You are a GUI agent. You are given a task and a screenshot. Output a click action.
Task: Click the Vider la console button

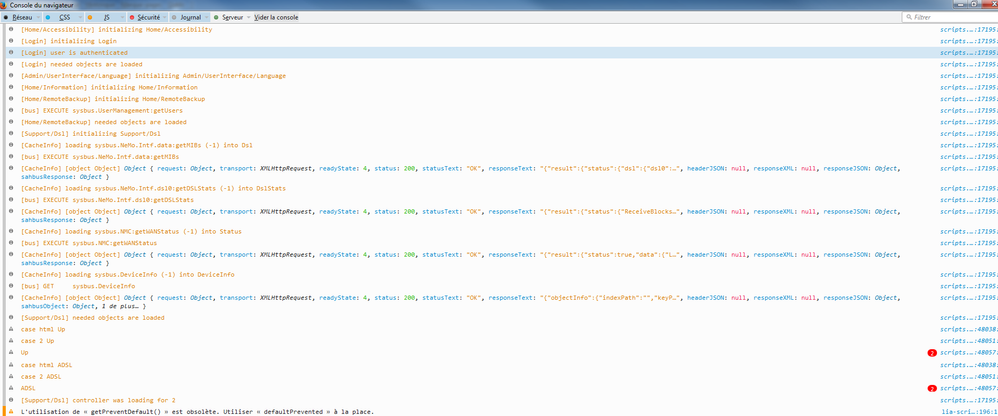tap(276, 17)
